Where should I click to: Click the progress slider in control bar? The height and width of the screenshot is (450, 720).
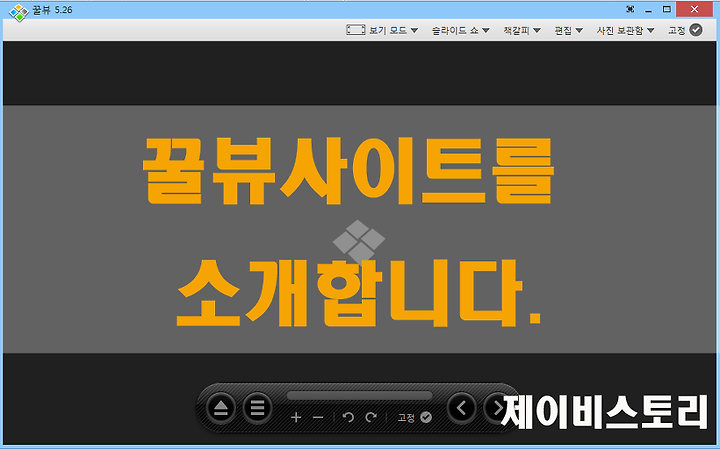point(360,396)
